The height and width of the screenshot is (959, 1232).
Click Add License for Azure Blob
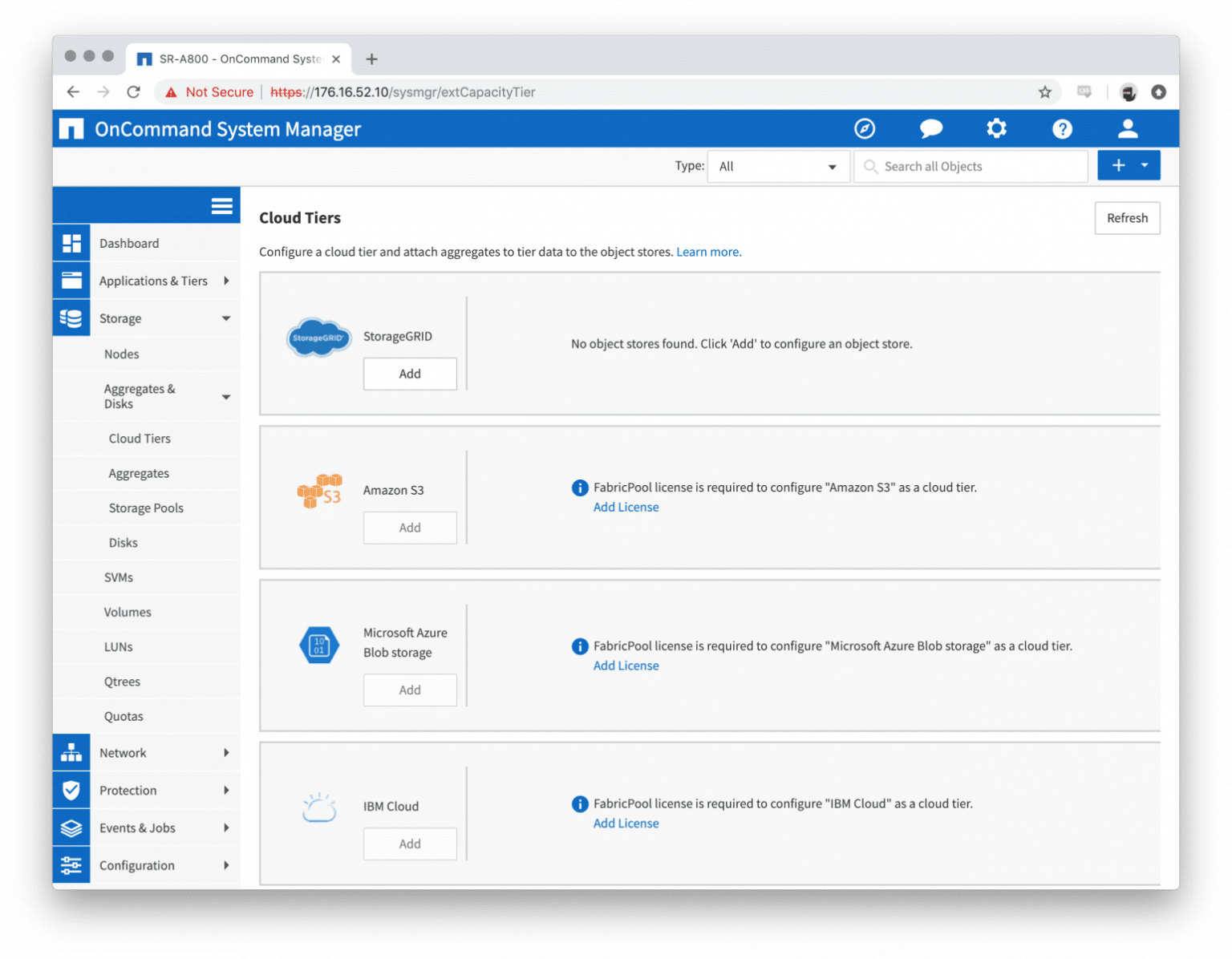tap(626, 666)
